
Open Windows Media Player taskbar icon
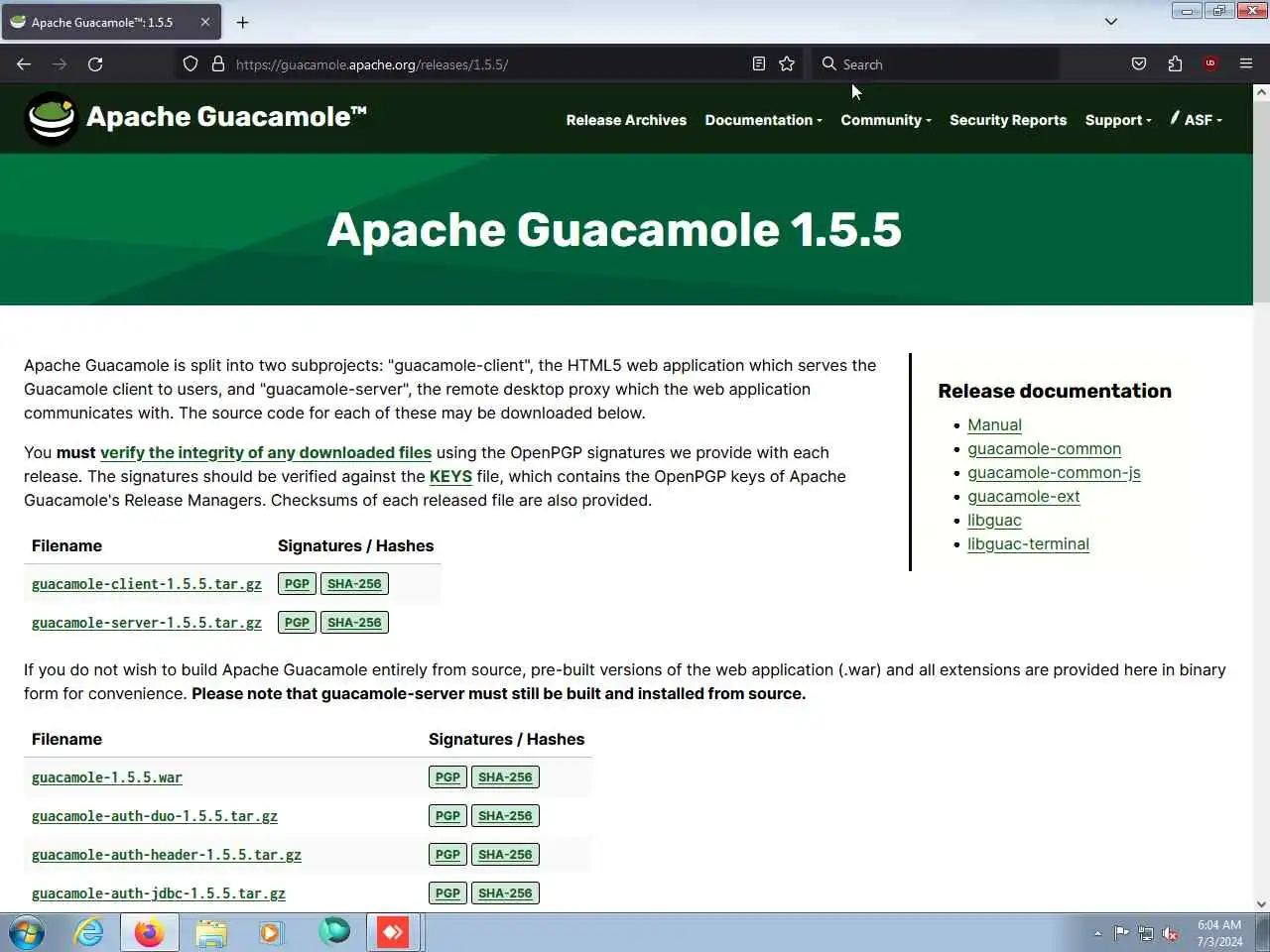pos(270,933)
